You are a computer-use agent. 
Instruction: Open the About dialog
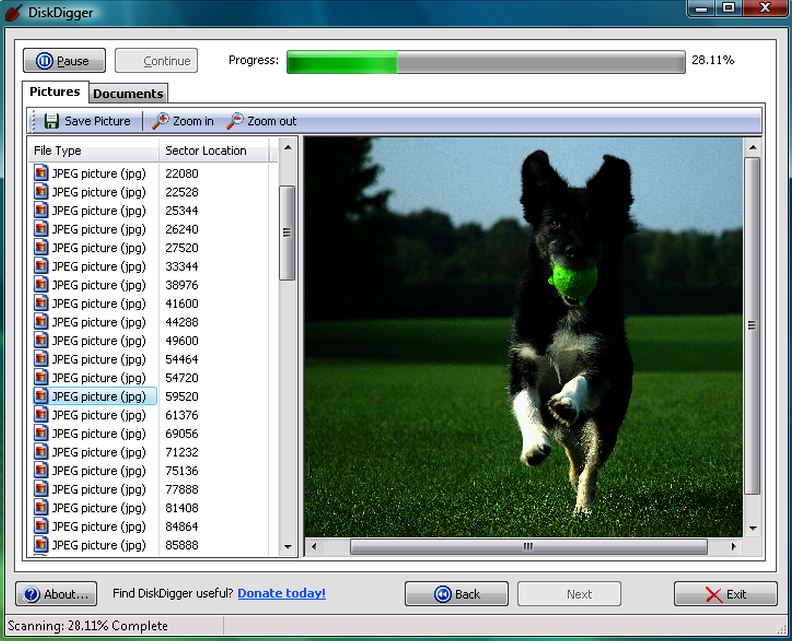56,594
